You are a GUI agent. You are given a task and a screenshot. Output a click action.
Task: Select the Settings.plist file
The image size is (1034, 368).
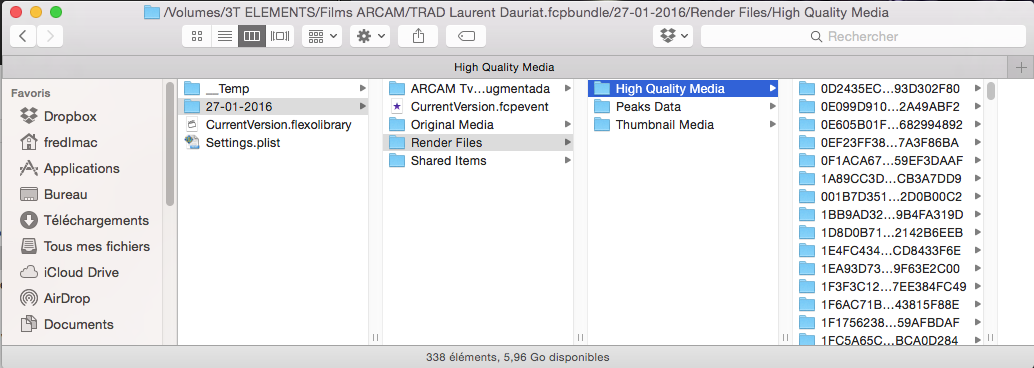274,142
